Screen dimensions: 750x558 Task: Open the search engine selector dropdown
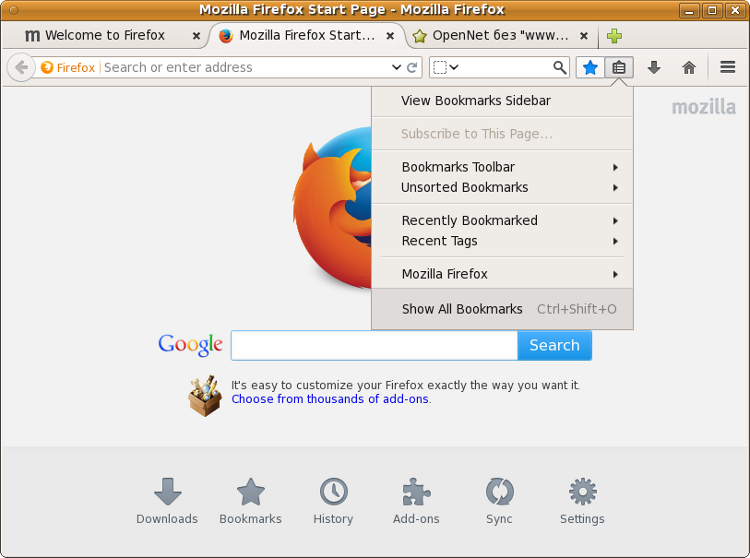(445, 67)
